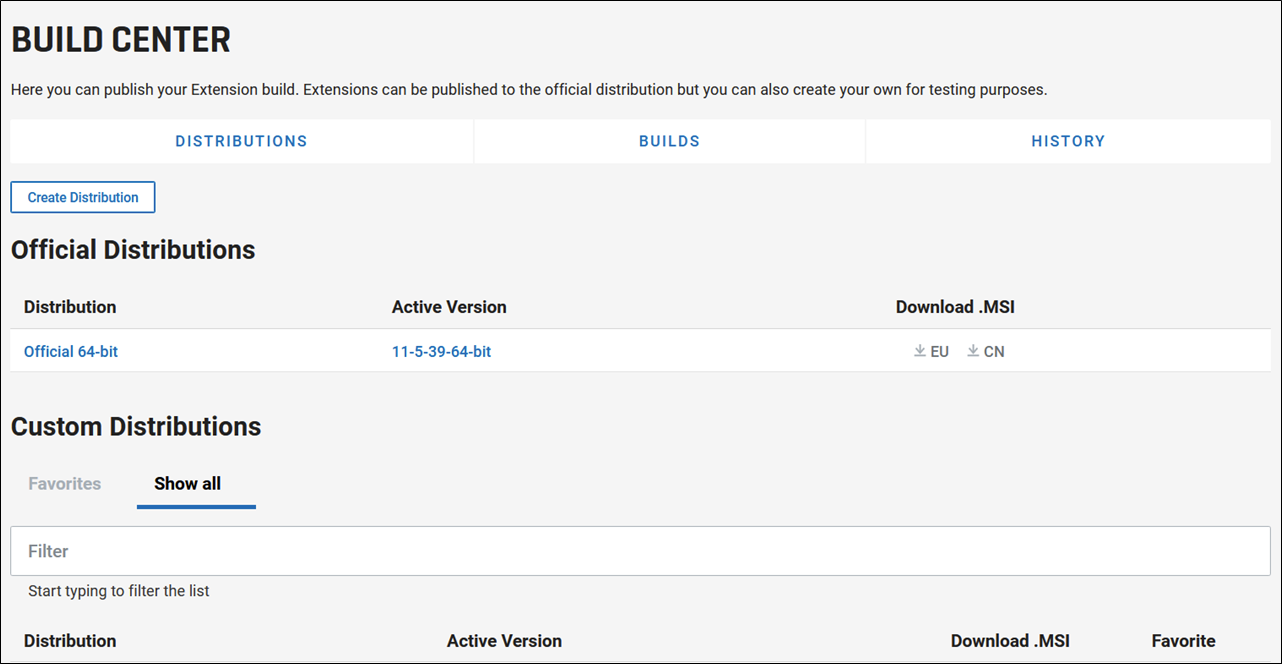Click the Download .MSI header in custom table
The width and height of the screenshot is (1282, 664).
1010,641
